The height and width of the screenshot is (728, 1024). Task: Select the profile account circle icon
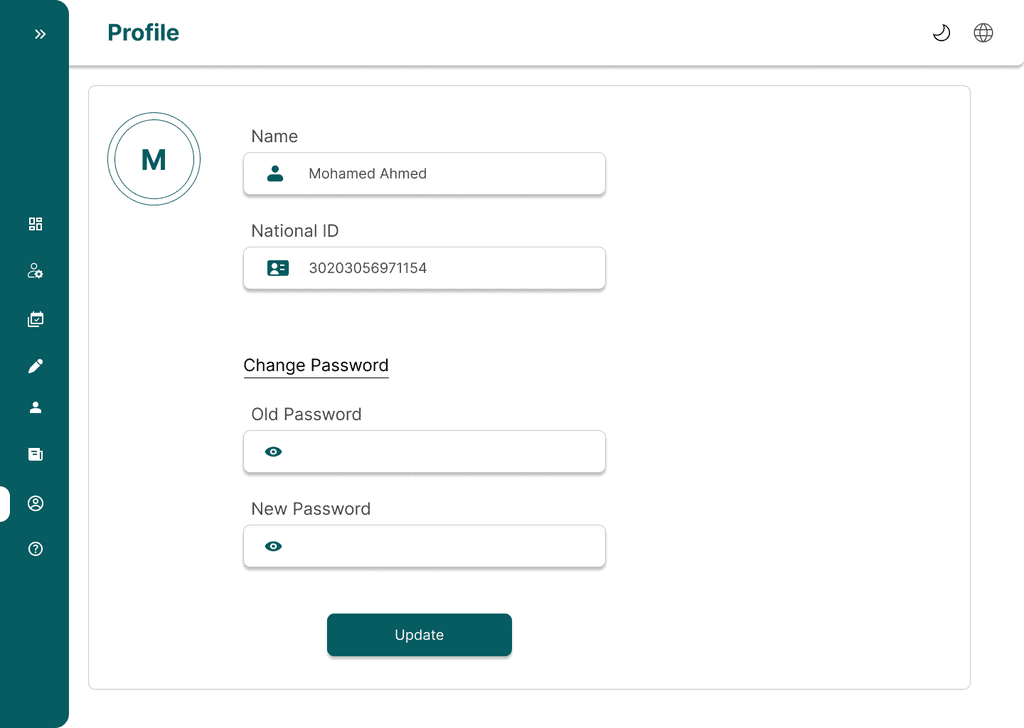(x=36, y=503)
